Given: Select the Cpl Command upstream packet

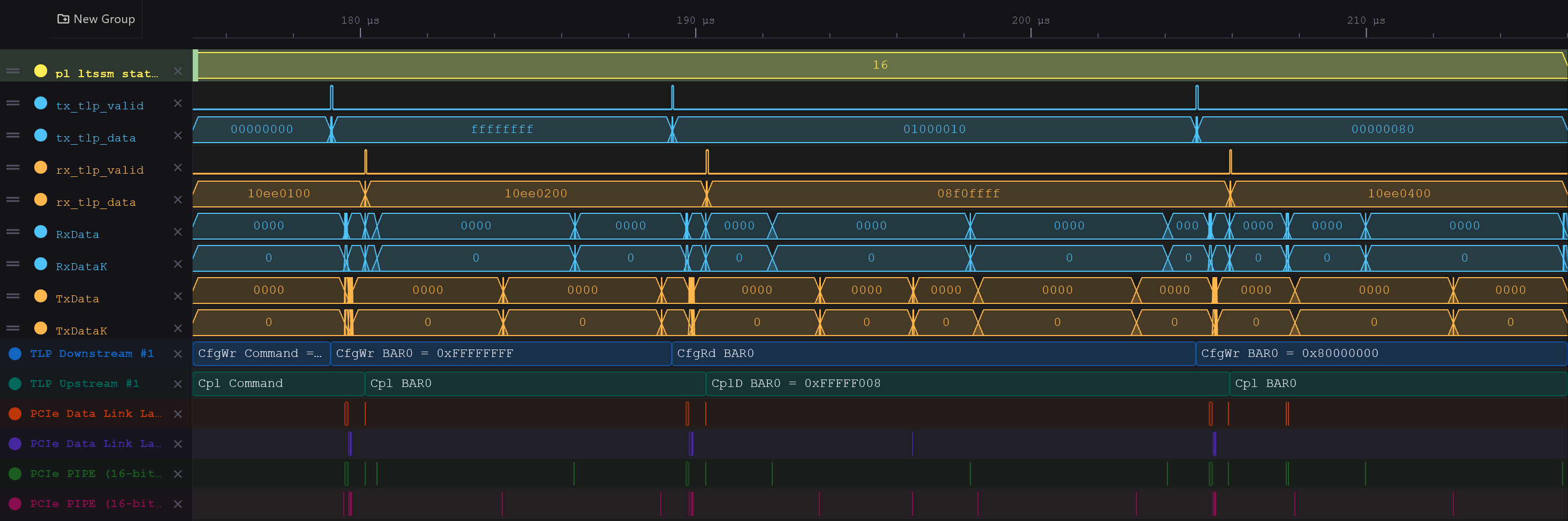Looking at the screenshot, I should 279,383.
